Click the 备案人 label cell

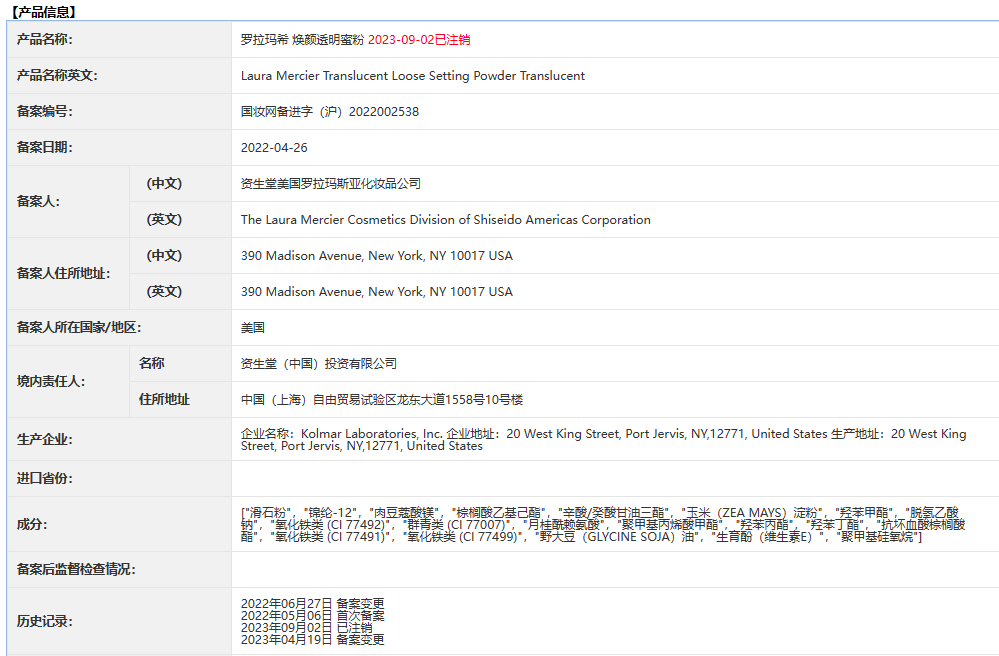[x=38, y=201]
